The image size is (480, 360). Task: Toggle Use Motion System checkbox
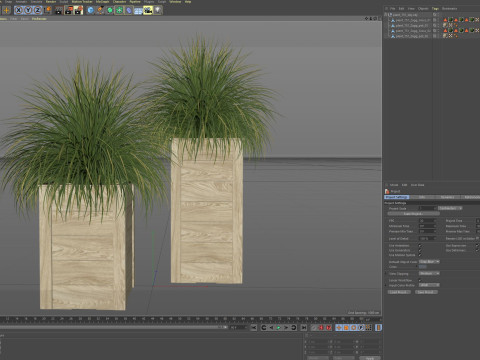click(420, 255)
